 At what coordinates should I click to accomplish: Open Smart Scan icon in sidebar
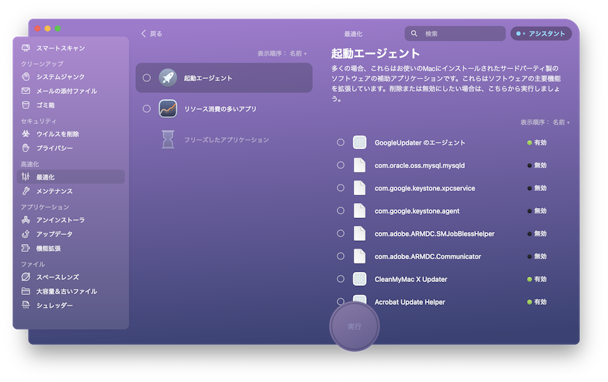point(26,48)
